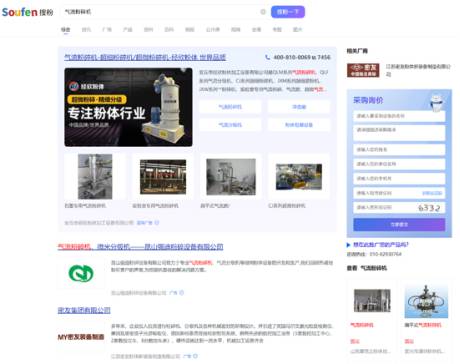This screenshot has width=460, height=364.
Task: Open the company name link beside the 密友 logo
Action: pyautogui.click(x=418, y=70)
